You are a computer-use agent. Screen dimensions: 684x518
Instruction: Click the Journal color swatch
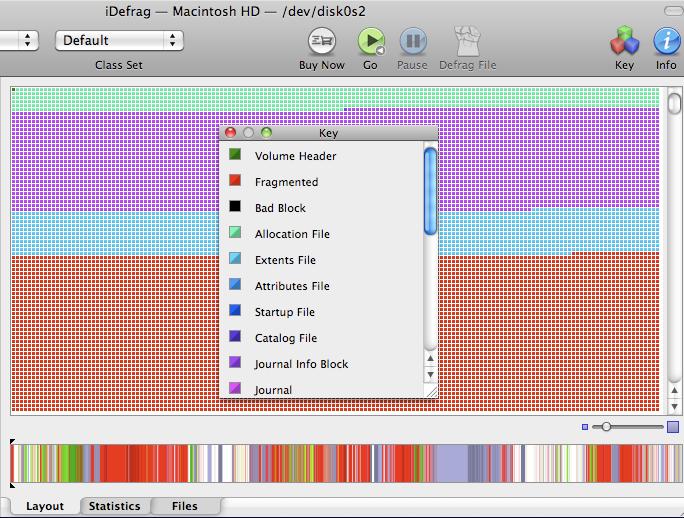coord(235,388)
